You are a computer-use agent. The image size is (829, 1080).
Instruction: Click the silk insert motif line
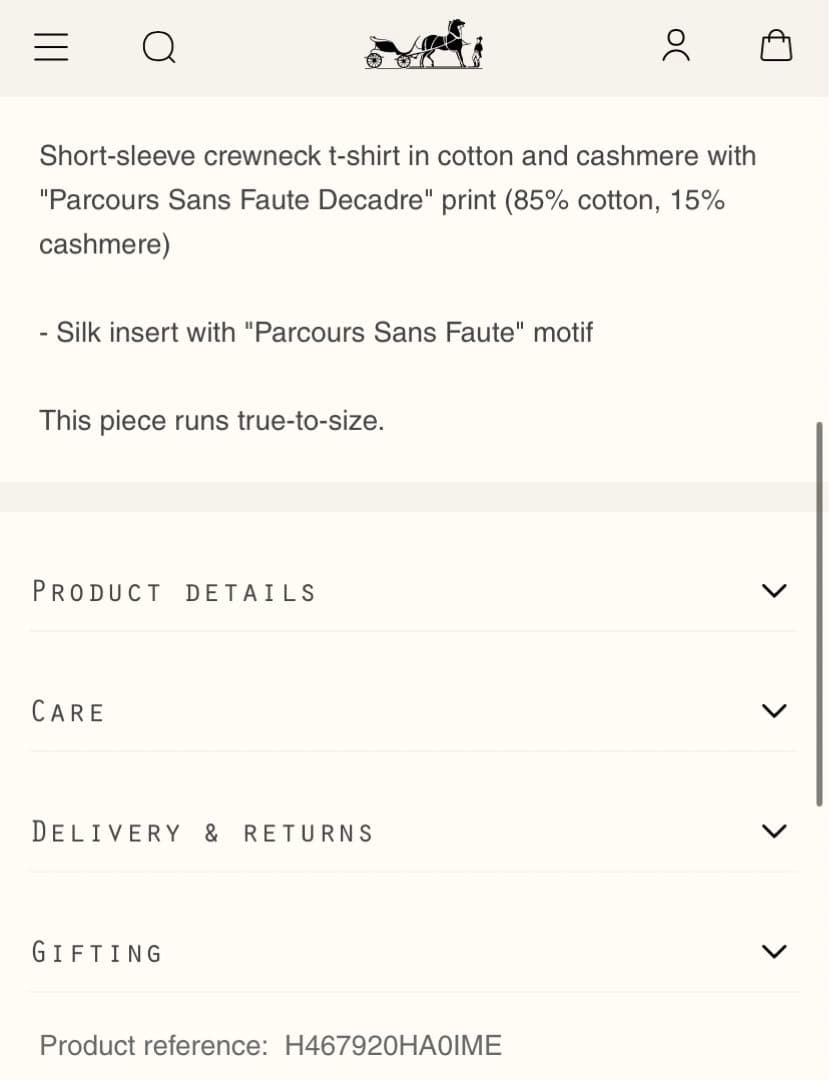[x=316, y=332]
